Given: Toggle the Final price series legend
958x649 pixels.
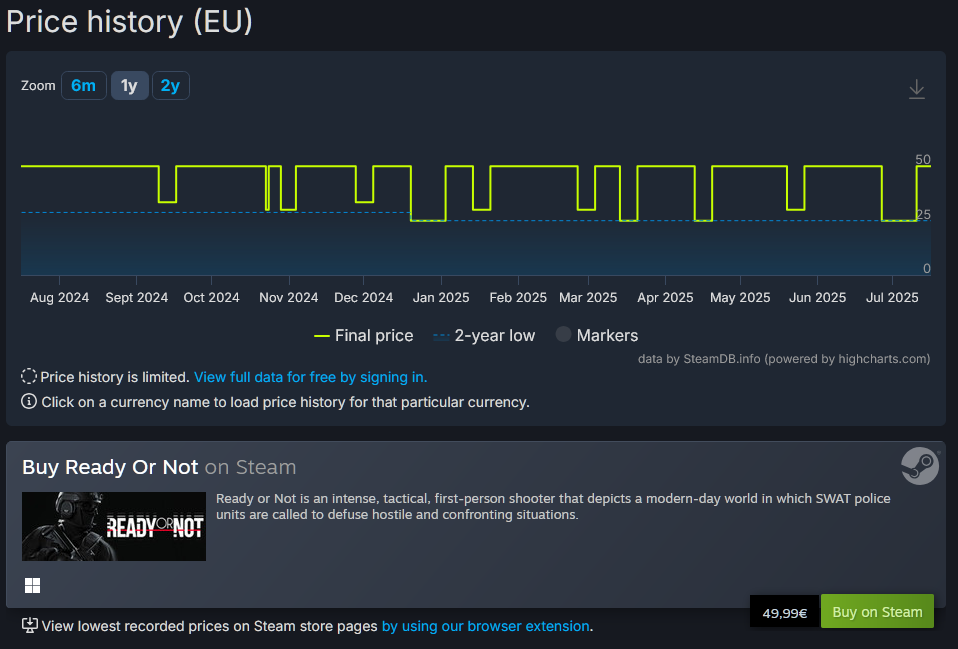Looking at the screenshot, I should [364, 336].
